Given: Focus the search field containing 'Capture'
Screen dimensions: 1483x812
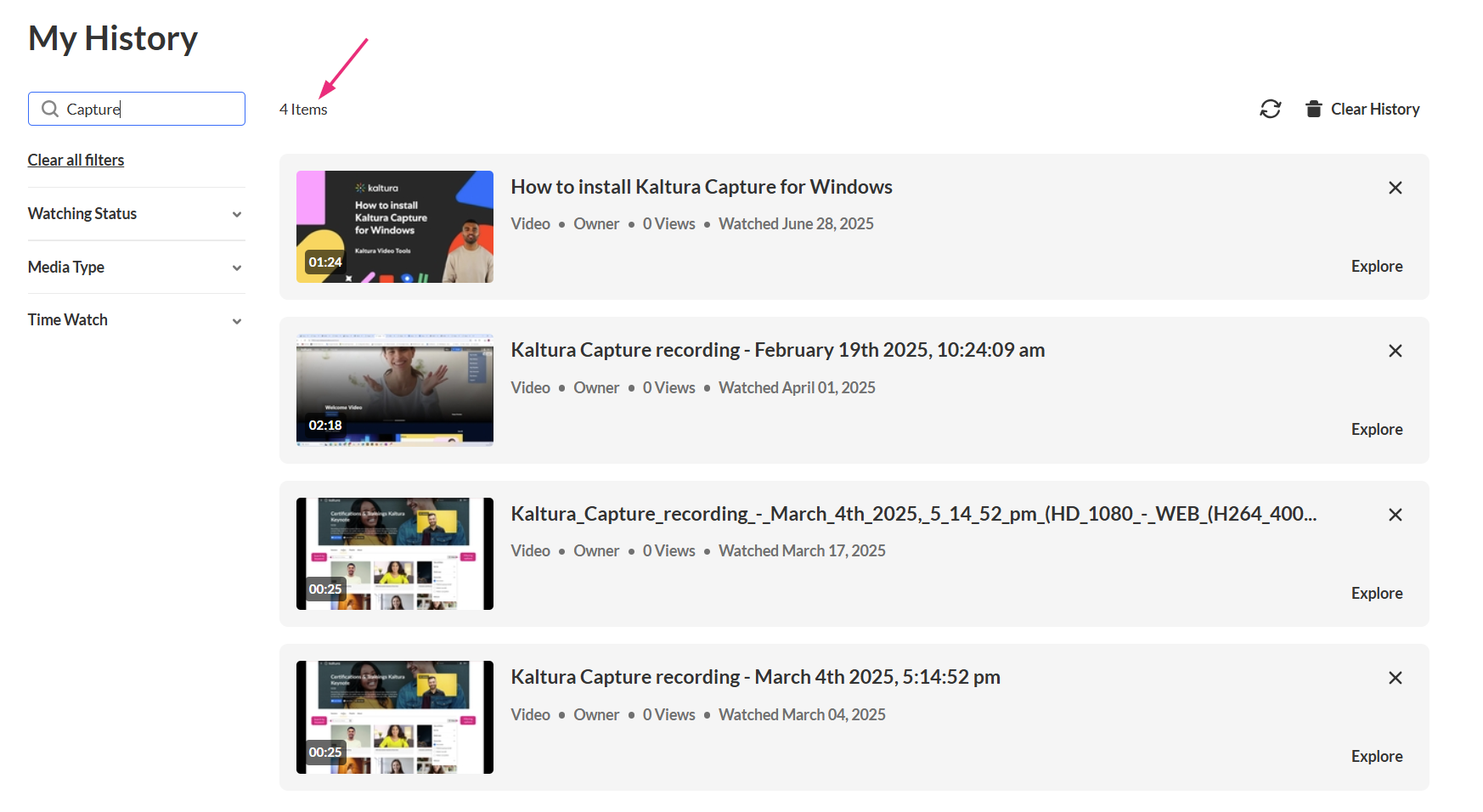Looking at the screenshot, I should 137,109.
